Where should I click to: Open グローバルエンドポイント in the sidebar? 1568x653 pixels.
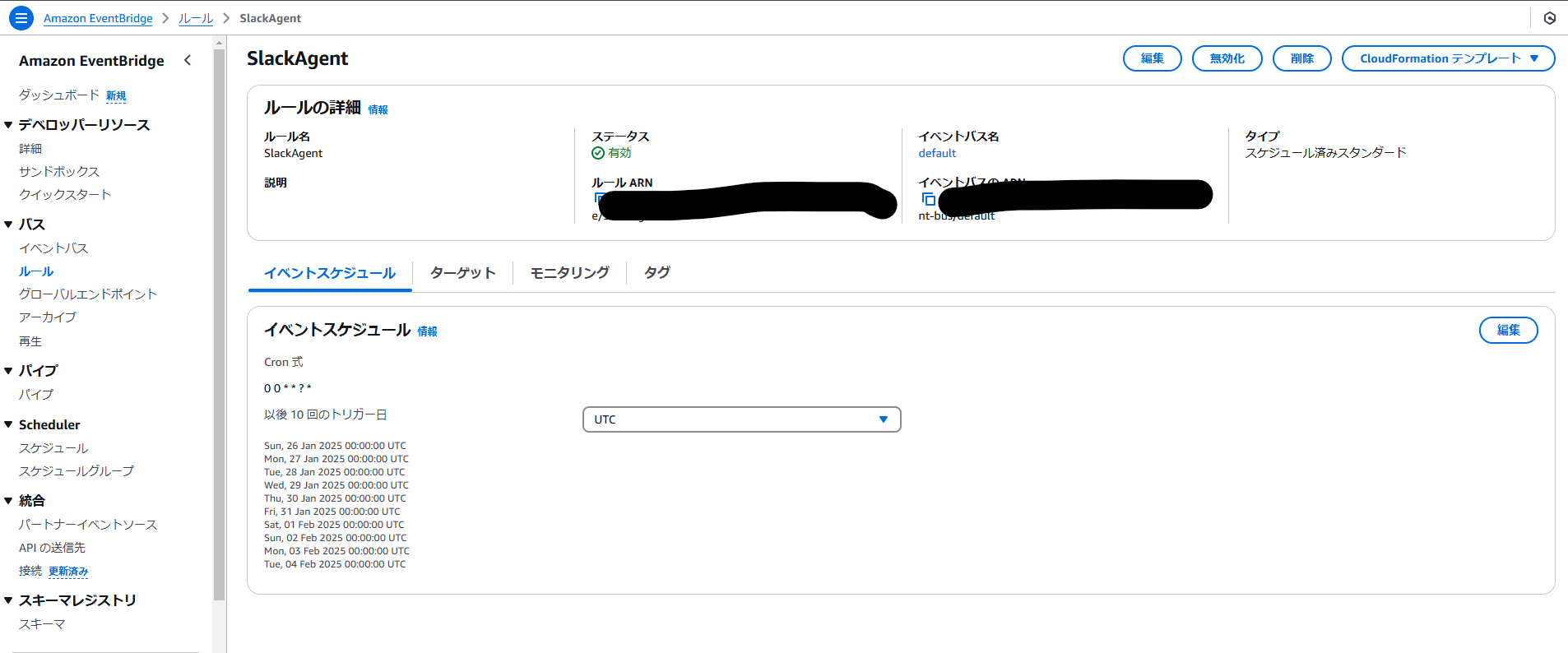pyautogui.click(x=88, y=294)
